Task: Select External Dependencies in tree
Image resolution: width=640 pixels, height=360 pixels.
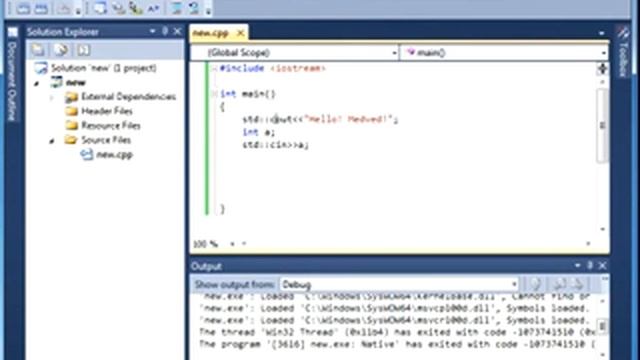Action: click(x=128, y=97)
